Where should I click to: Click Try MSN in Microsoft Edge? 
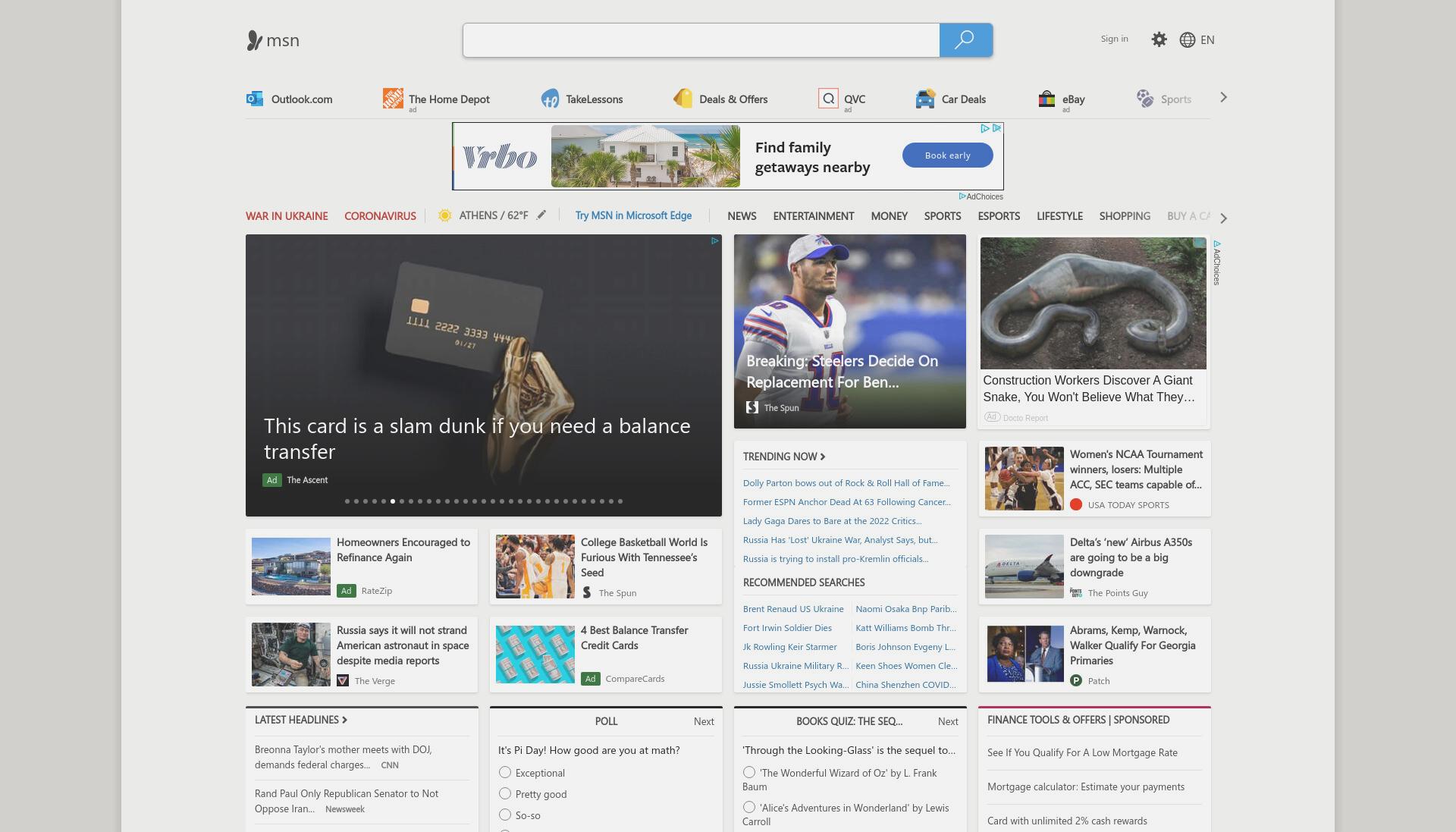[x=633, y=215]
